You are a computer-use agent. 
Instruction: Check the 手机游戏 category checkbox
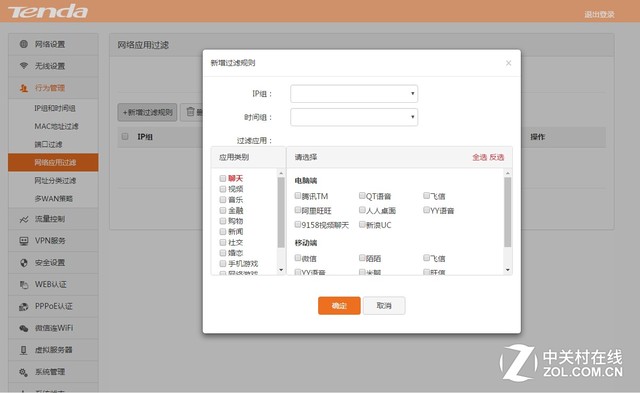(x=223, y=263)
